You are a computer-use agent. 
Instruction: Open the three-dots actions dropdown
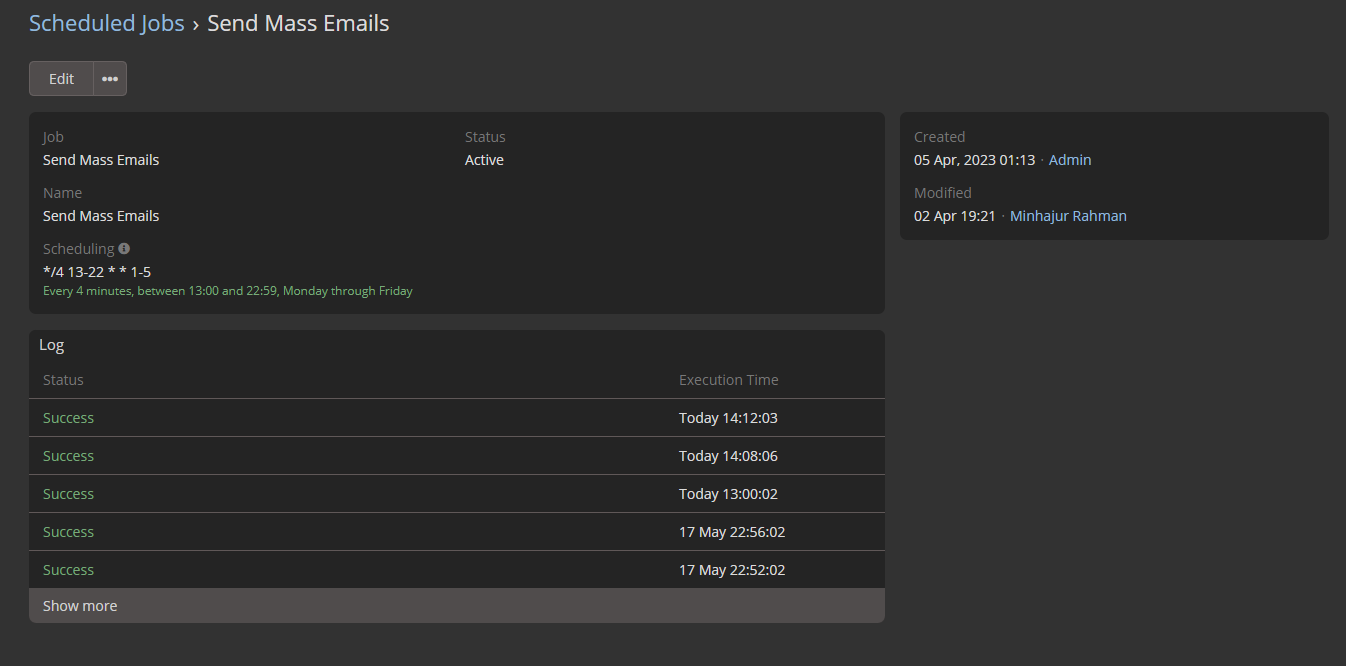click(110, 79)
